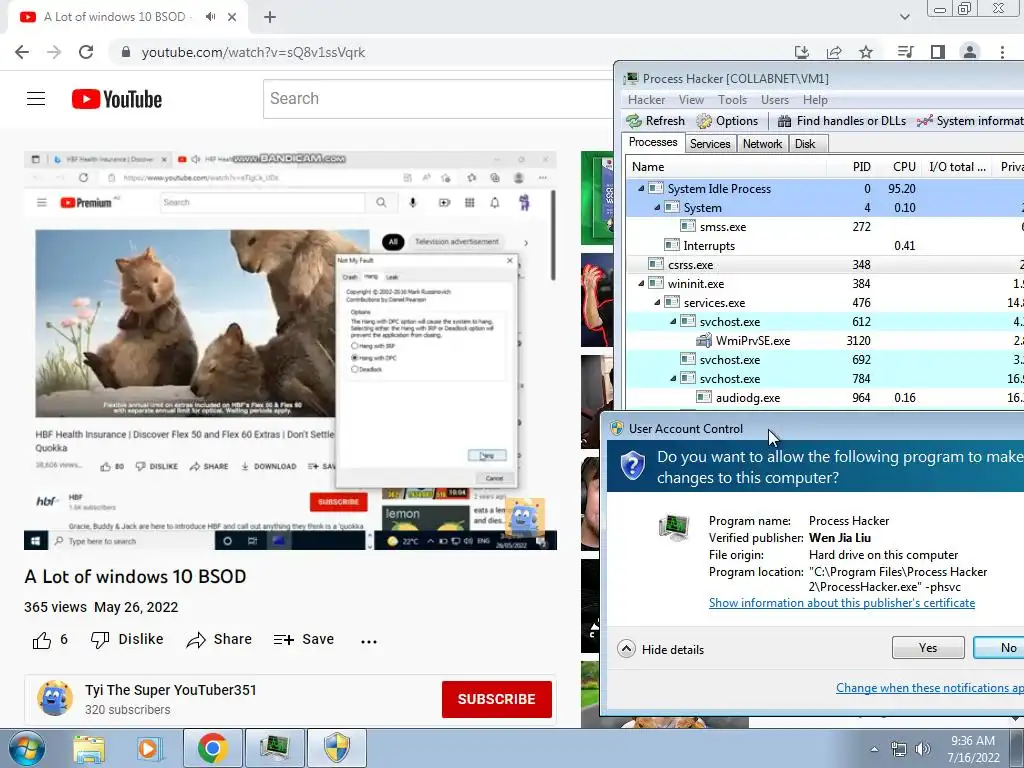Click the Chrome back arrow
Image resolution: width=1024 pixels, height=768 pixels.
[x=22, y=52]
